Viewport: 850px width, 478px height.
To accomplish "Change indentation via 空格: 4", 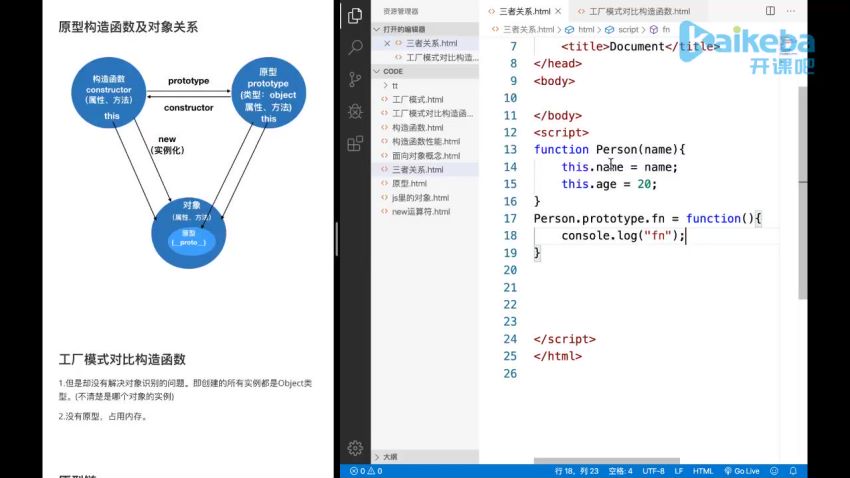I will [x=620, y=471].
